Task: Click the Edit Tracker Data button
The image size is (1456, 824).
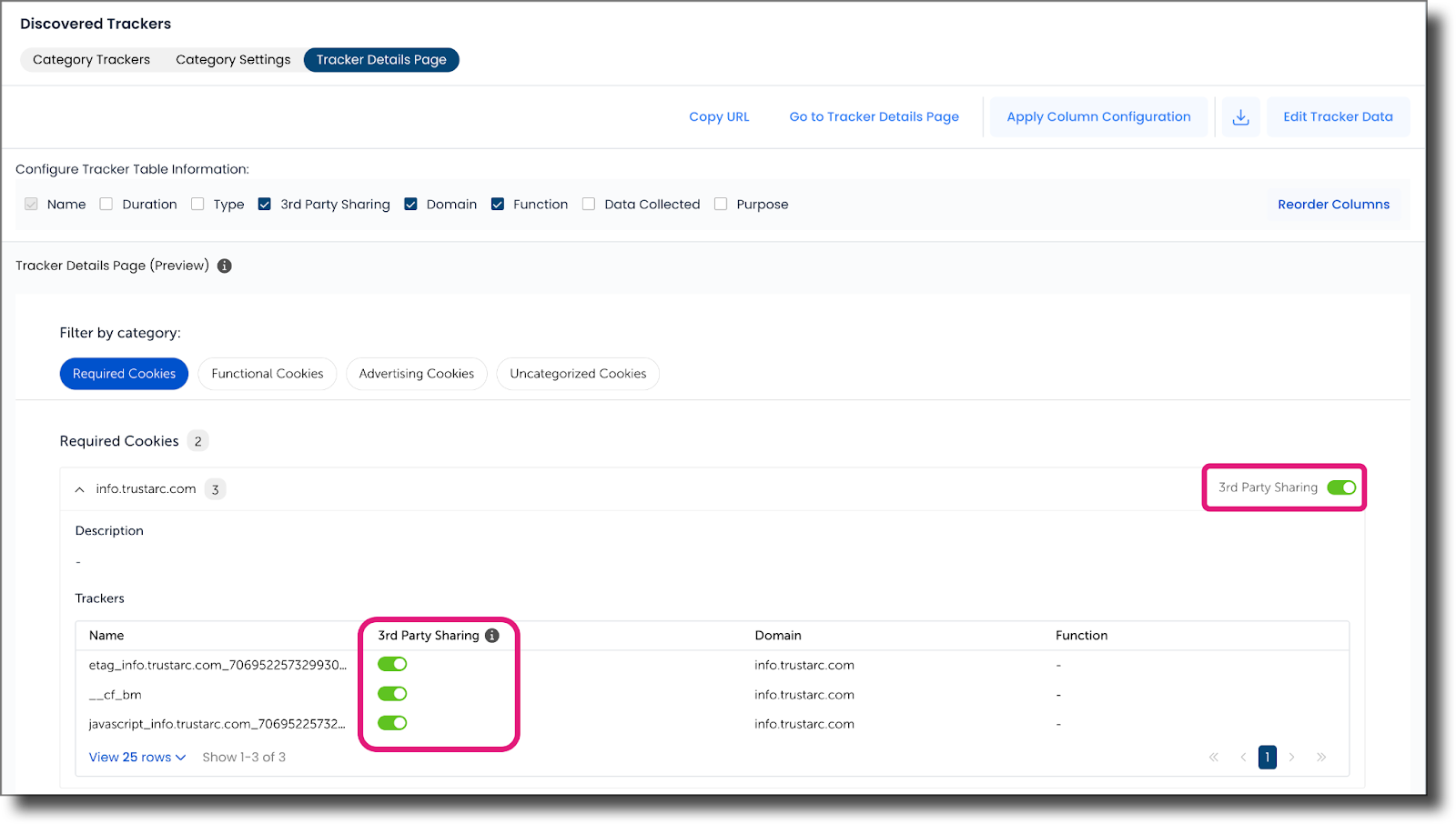Action: [x=1337, y=116]
